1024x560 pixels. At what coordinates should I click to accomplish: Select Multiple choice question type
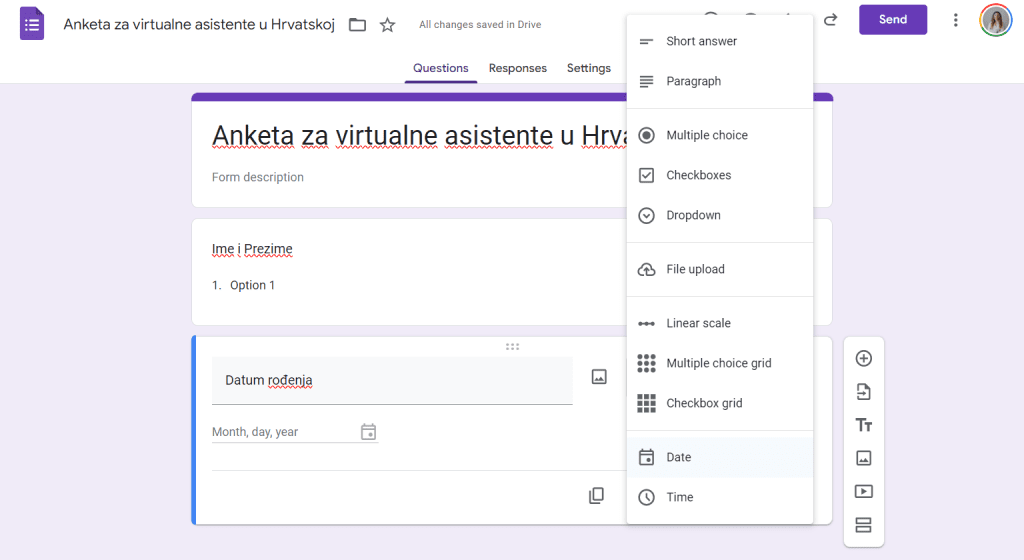[x=706, y=135]
